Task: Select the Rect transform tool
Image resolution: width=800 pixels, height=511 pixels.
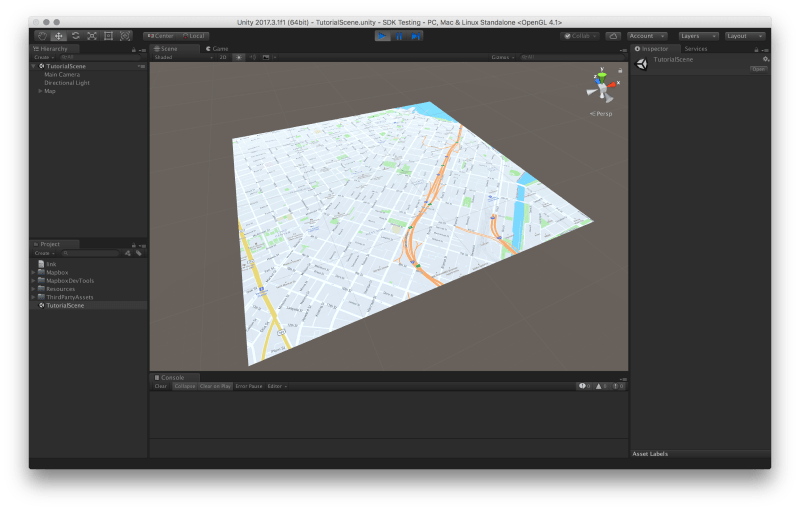Action: [x=108, y=36]
